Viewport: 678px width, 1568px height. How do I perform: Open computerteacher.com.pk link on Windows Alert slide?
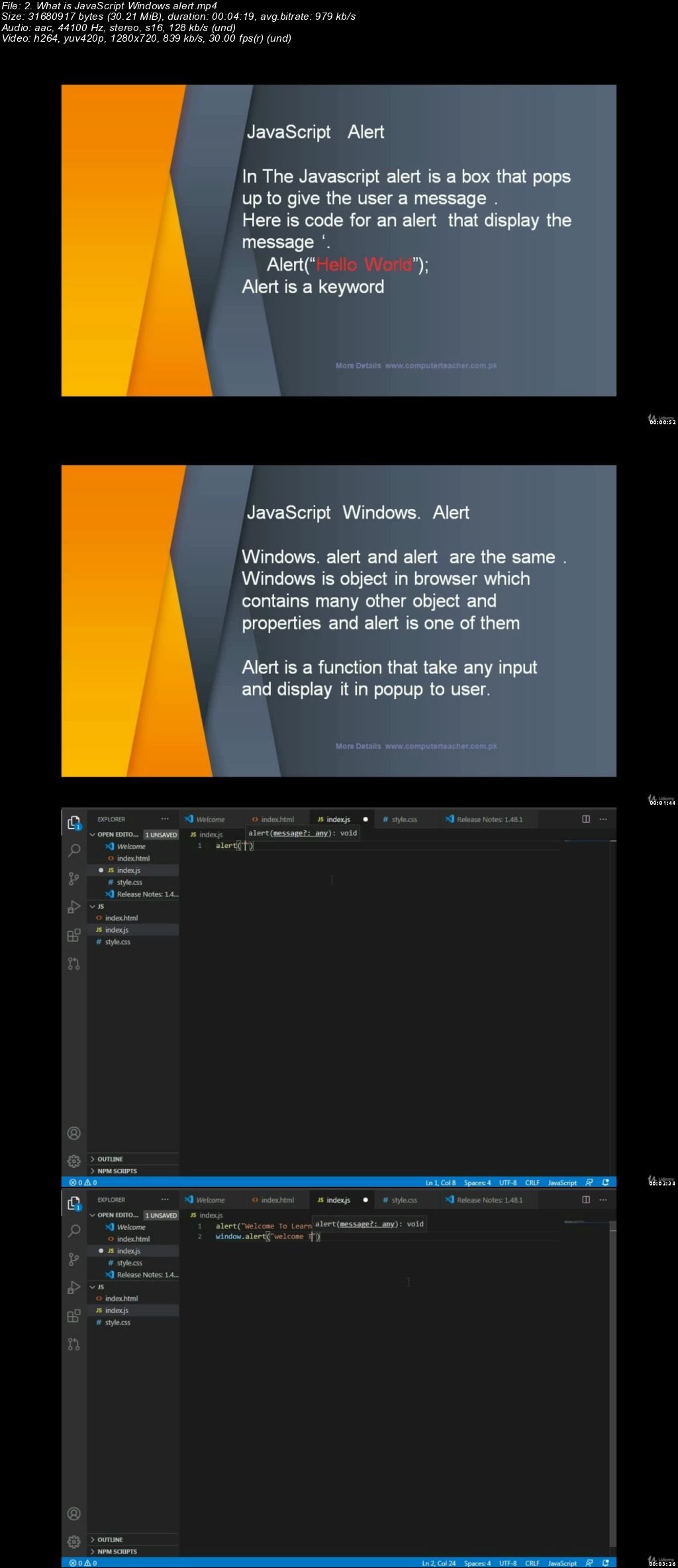tap(441, 746)
